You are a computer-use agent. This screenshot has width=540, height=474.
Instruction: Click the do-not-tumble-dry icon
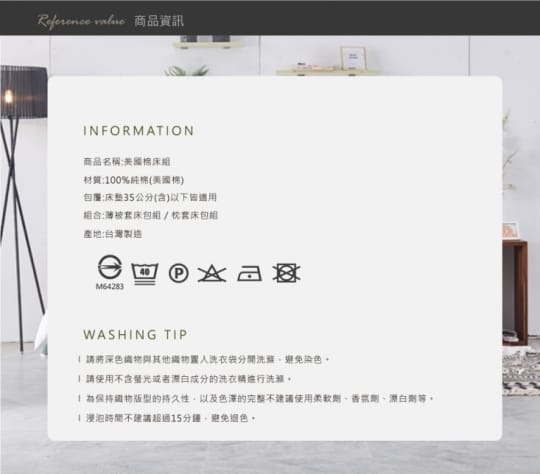(286, 273)
